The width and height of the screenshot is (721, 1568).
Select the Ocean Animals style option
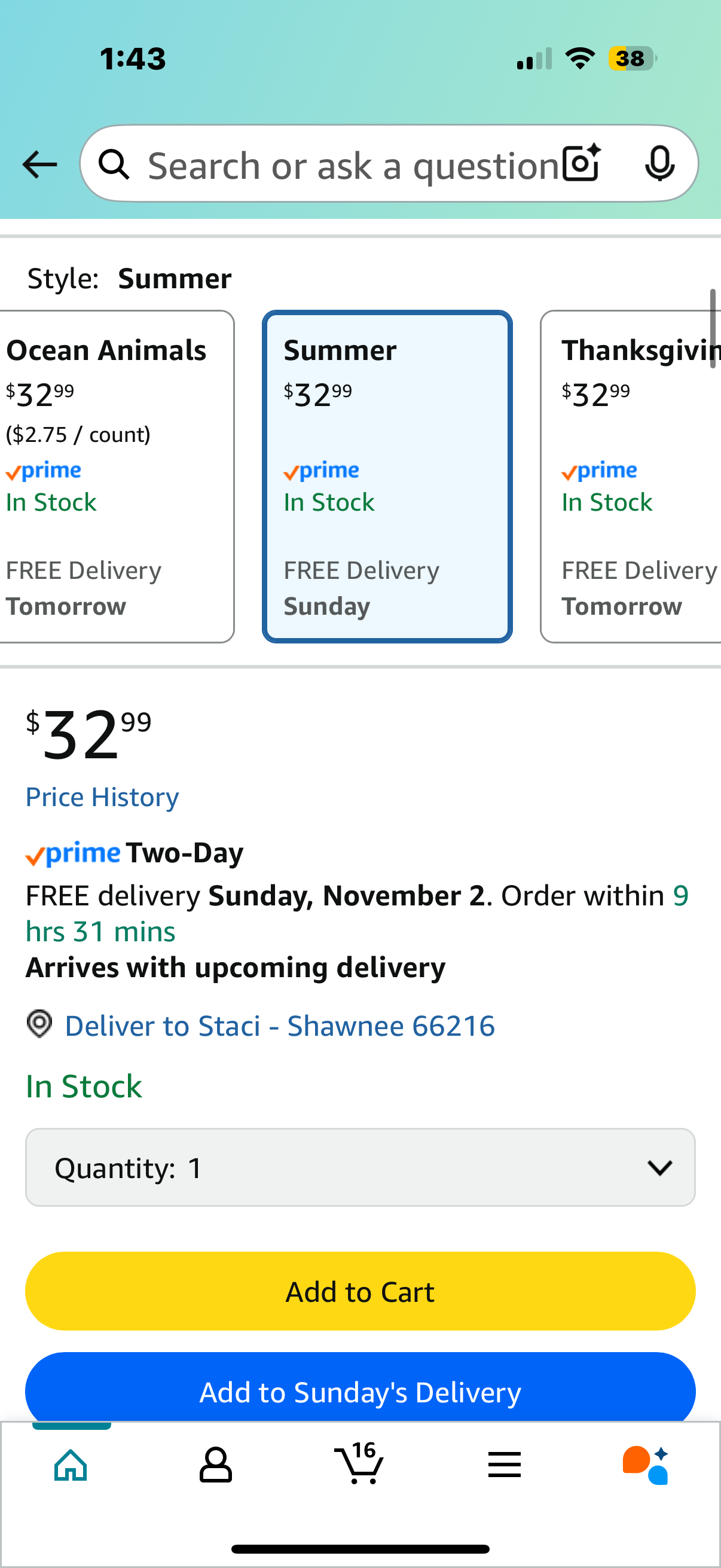[115, 476]
